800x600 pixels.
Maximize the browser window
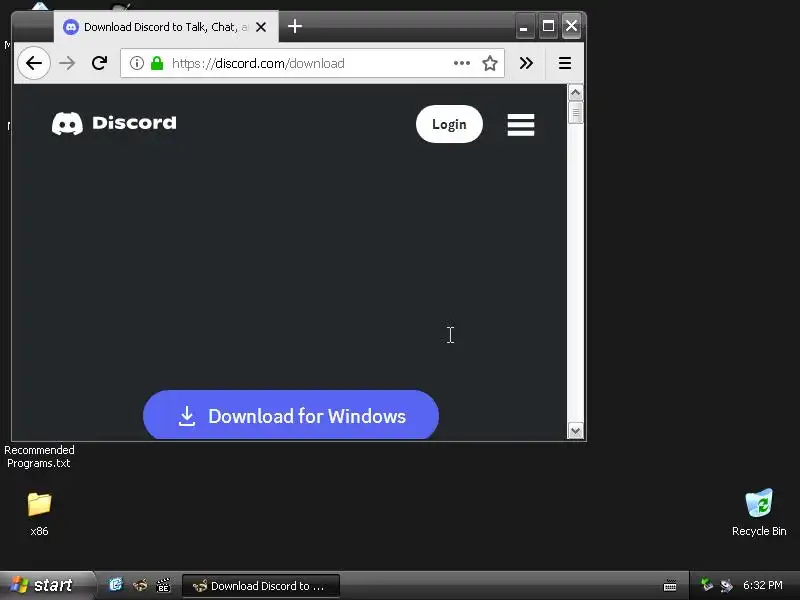coord(548,26)
